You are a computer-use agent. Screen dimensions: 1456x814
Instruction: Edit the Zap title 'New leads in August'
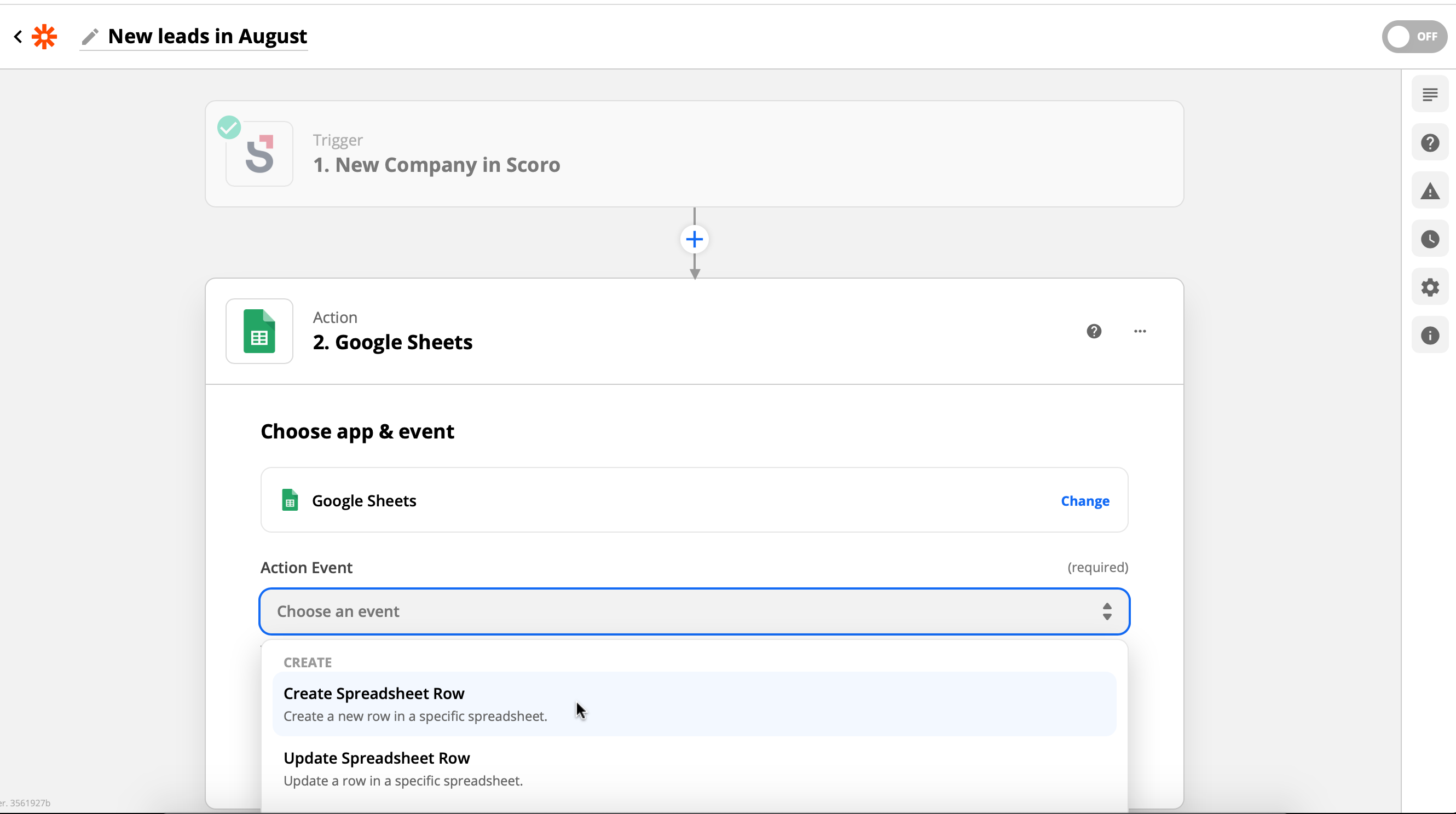207,36
